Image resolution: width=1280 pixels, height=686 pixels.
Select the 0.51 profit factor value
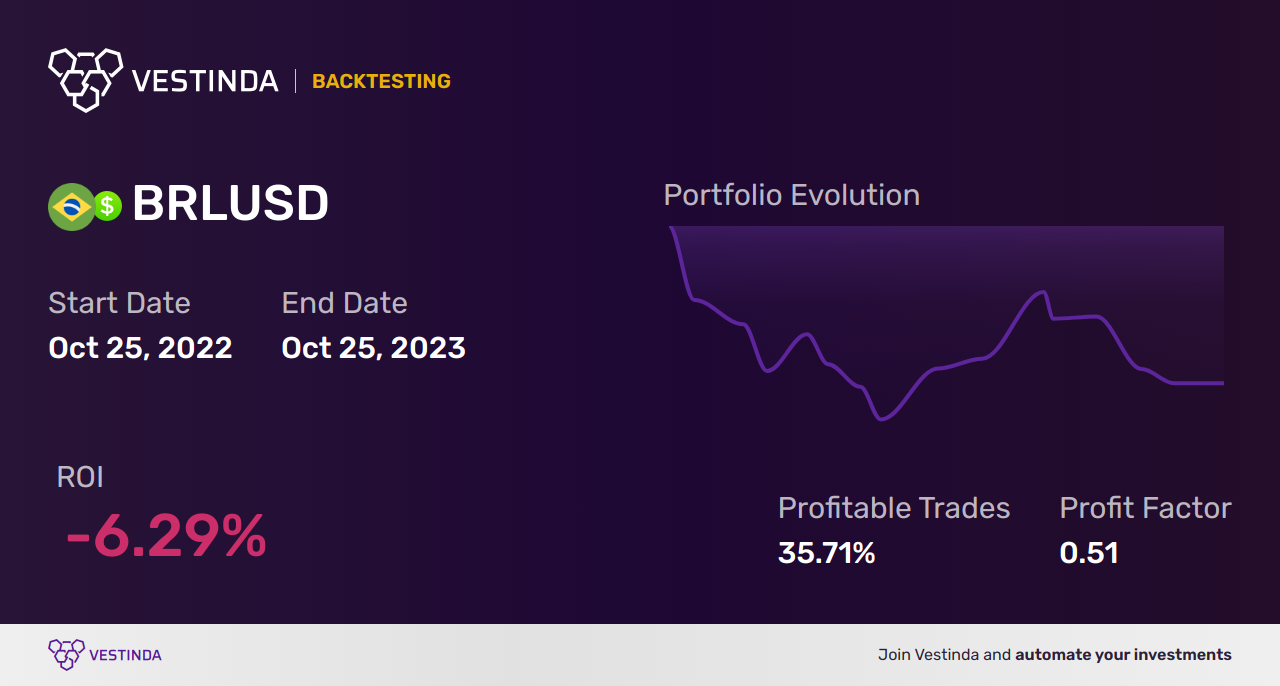(x=1089, y=553)
